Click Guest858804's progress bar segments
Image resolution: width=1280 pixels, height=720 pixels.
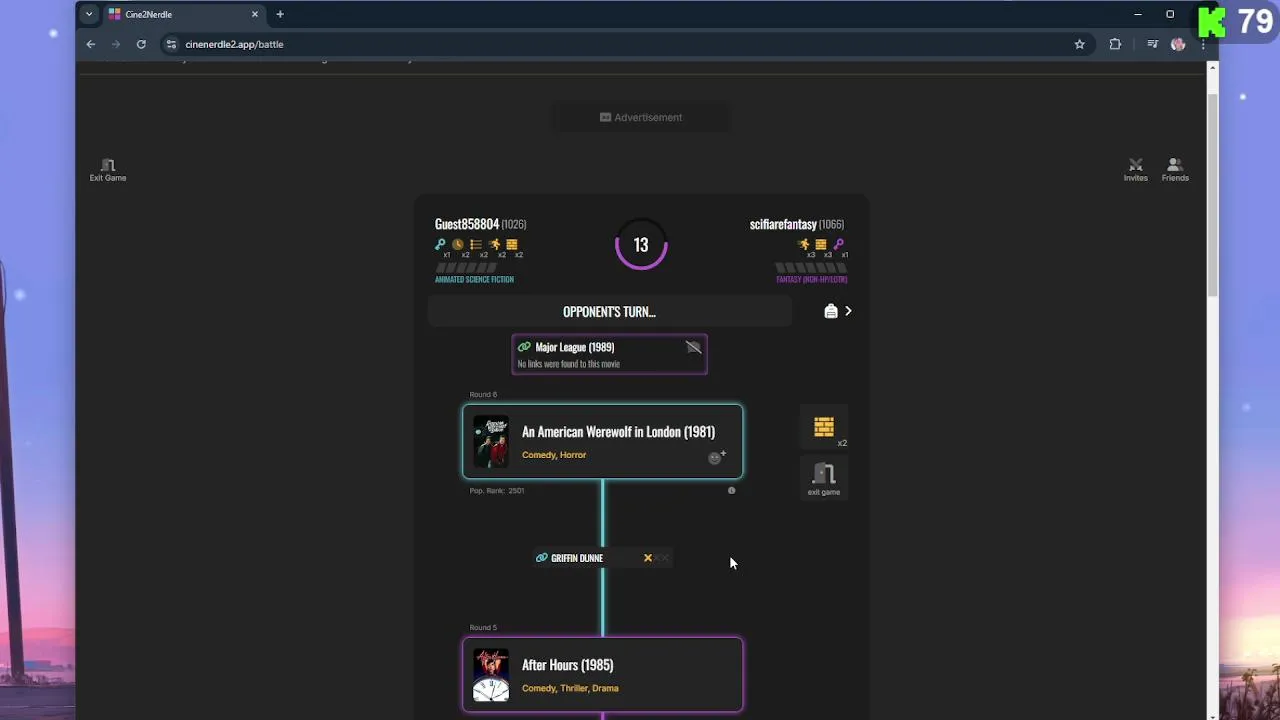pyautogui.click(x=466, y=267)
